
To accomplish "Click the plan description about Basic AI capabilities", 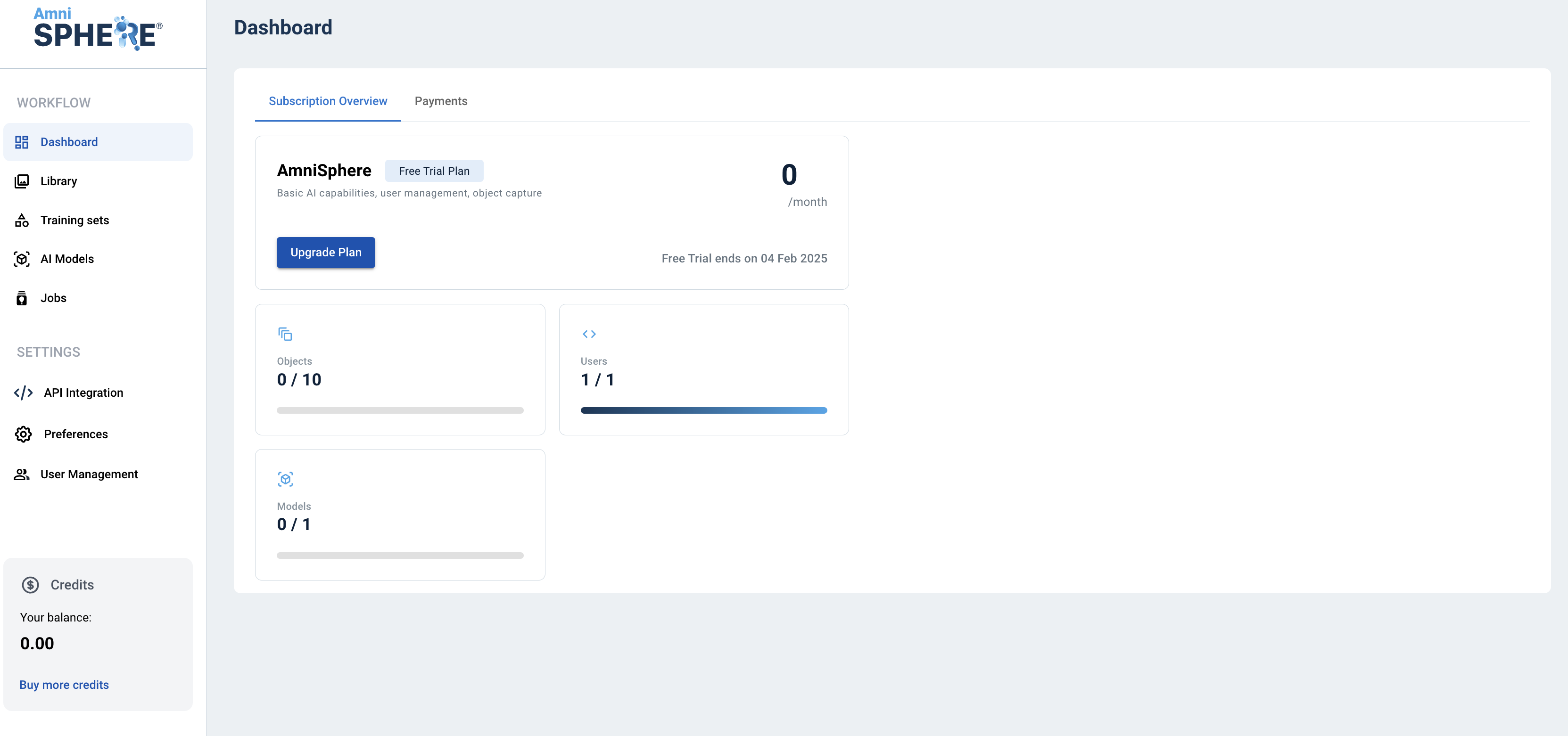I will (409, 193).
